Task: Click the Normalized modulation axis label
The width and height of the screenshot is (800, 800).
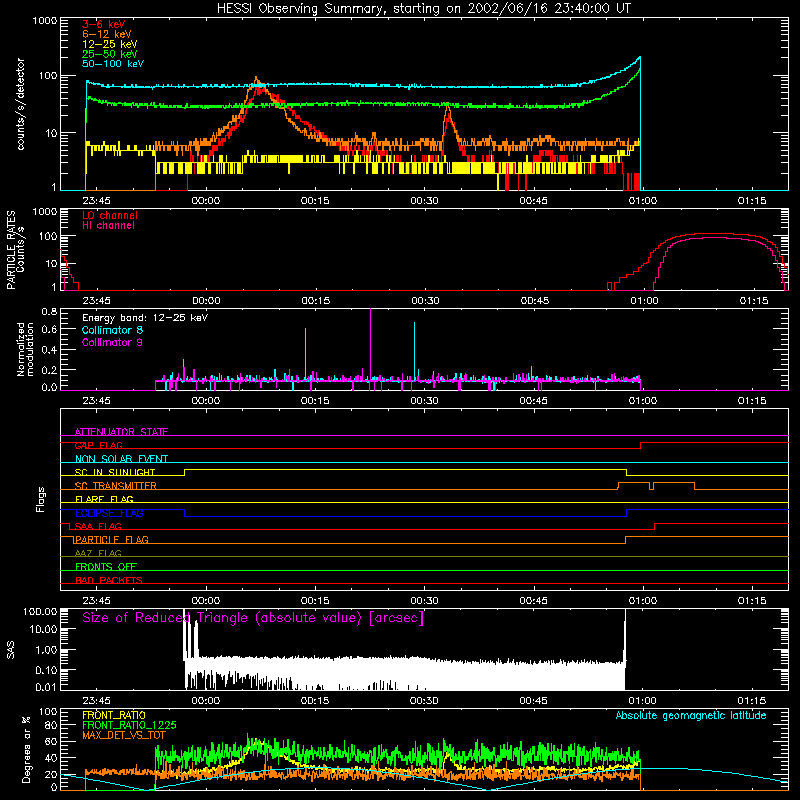Action: pos(25,349)
